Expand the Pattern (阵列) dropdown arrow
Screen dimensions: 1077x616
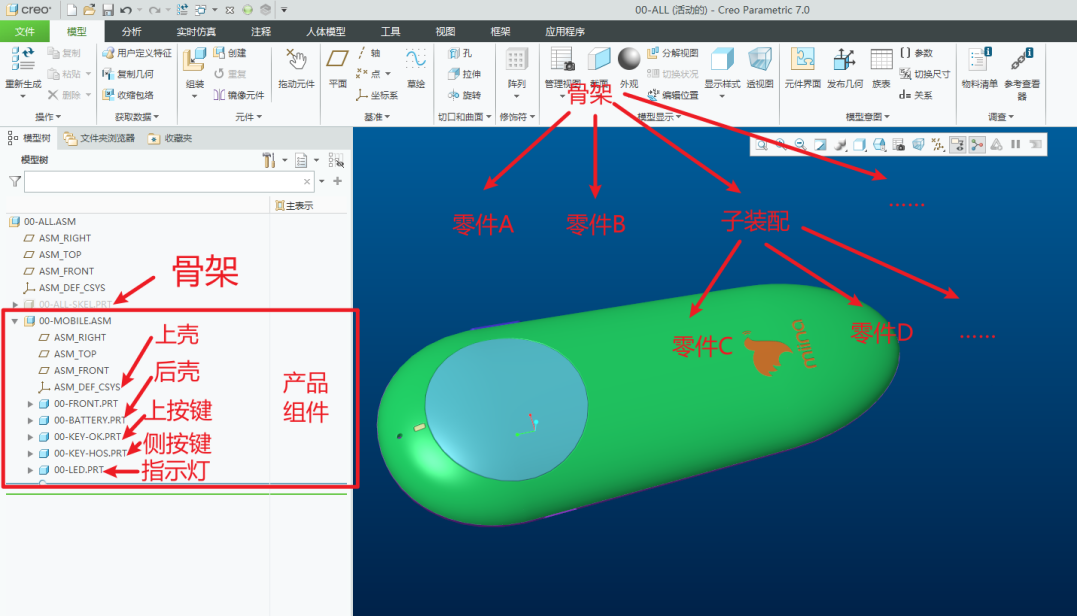coord(516,96)
